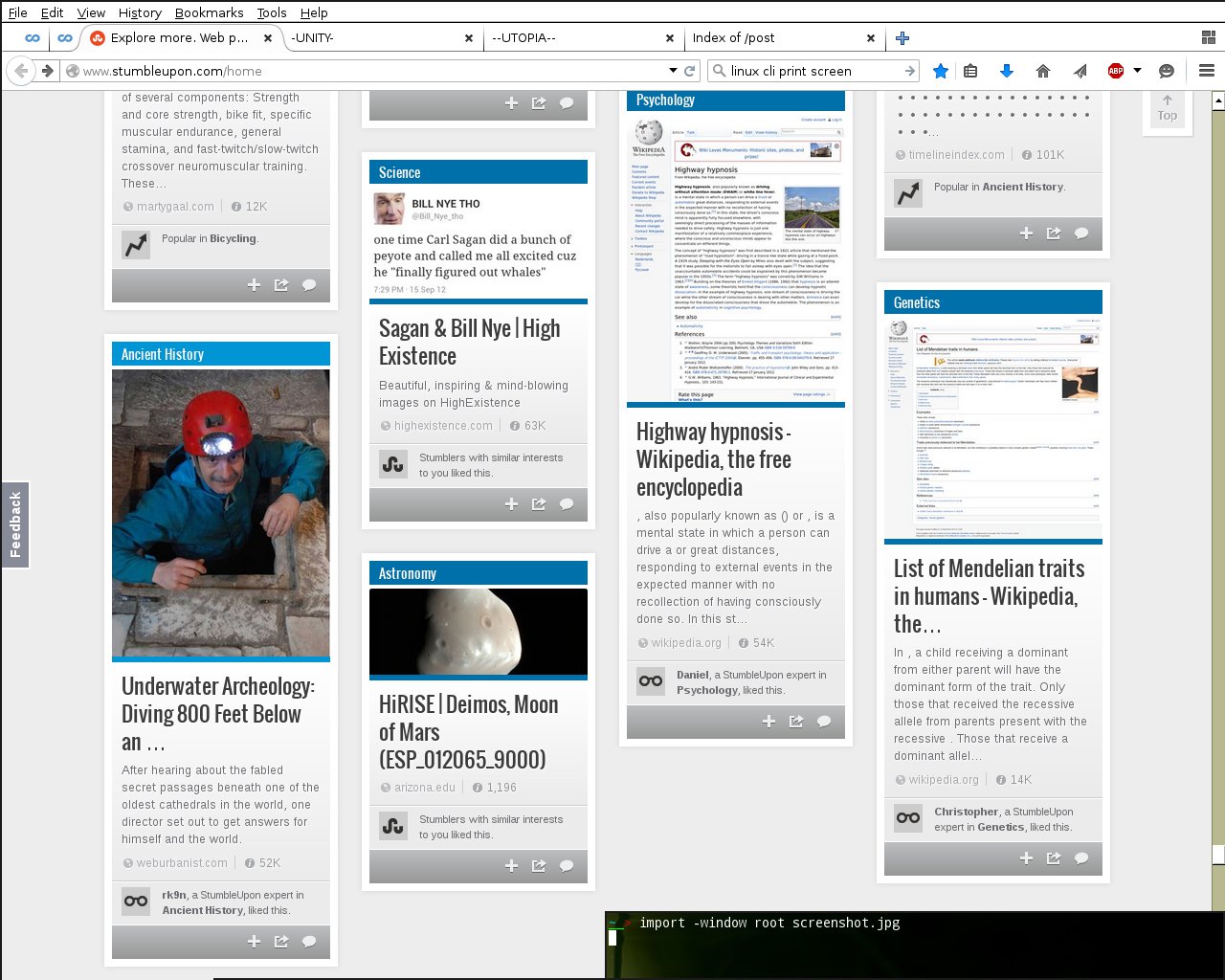Open the File menu
The image size is (1225, 980).
(x=17, y=12)
